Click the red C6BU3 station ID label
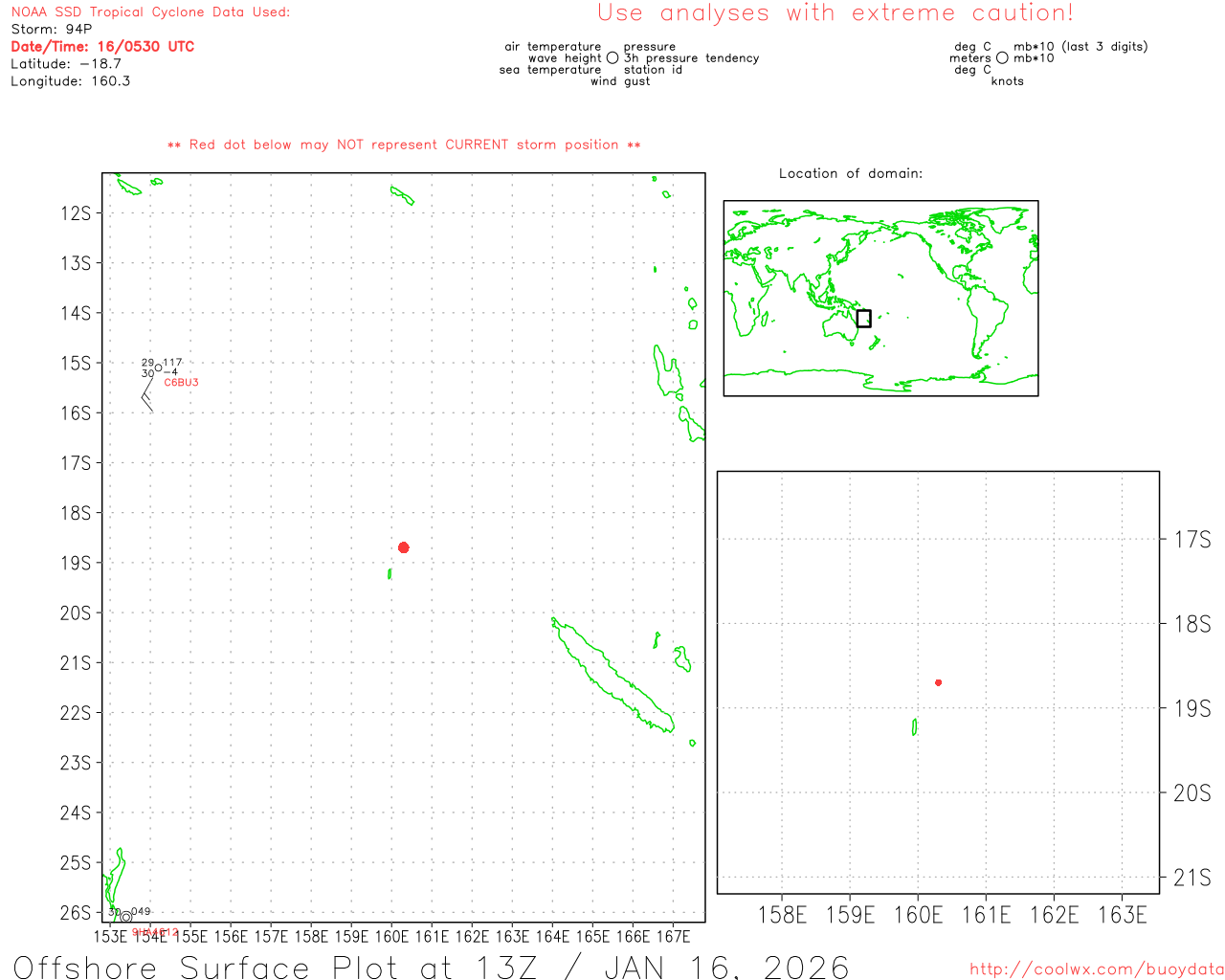The image size is (1225, 980). click(x=181, y=383)
